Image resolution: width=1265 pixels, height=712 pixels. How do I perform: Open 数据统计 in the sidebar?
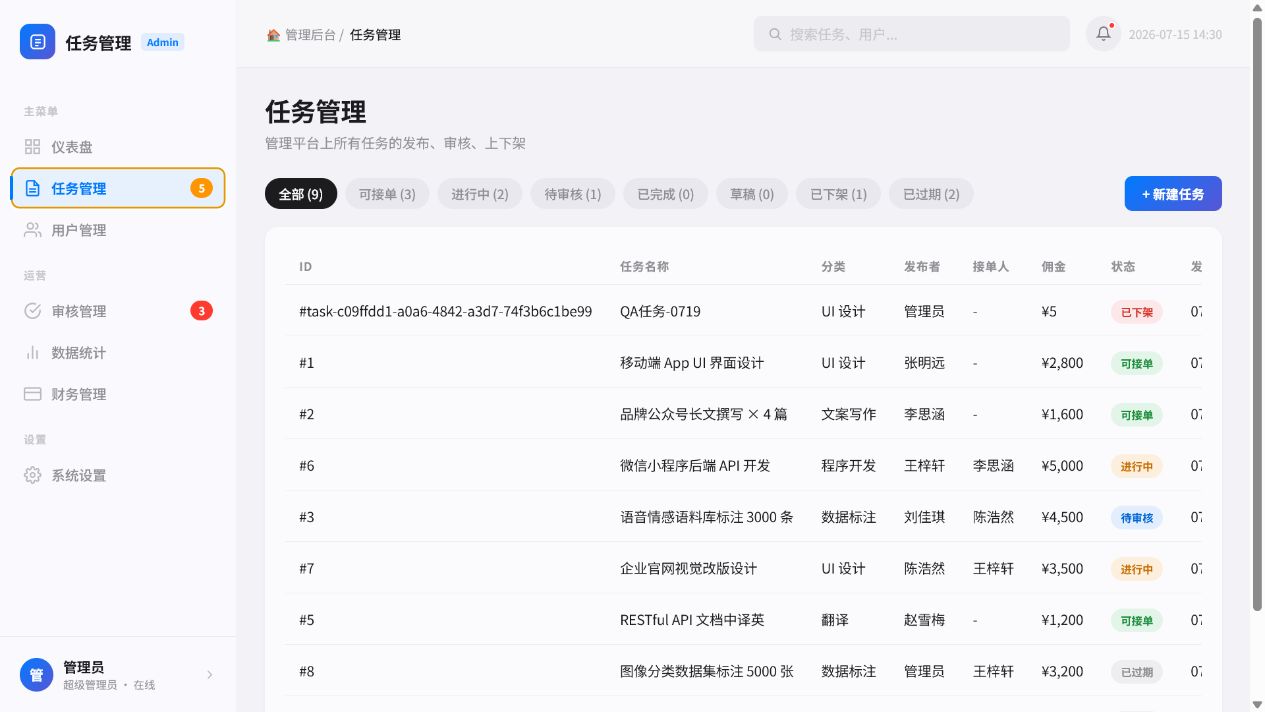tap(118, 353)
